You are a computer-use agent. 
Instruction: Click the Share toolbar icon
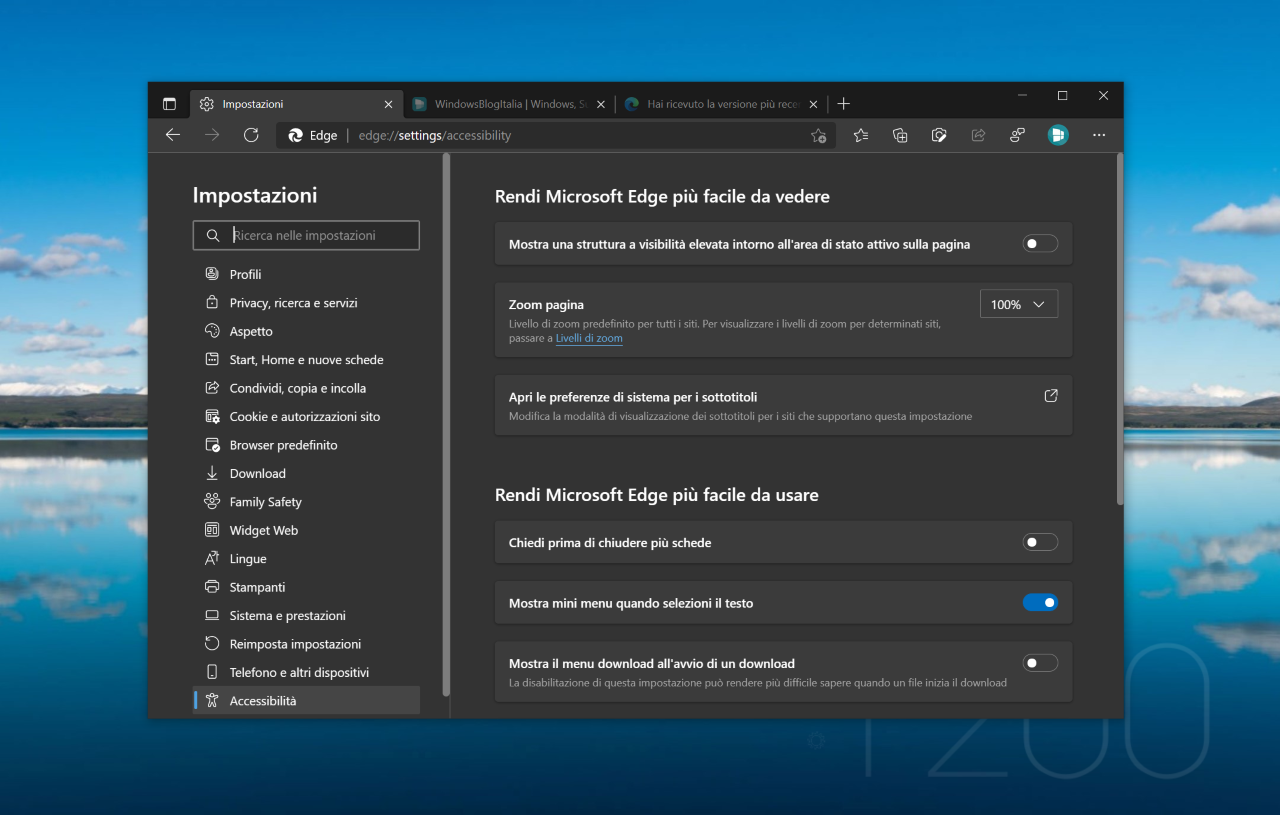tap(978, 135)
